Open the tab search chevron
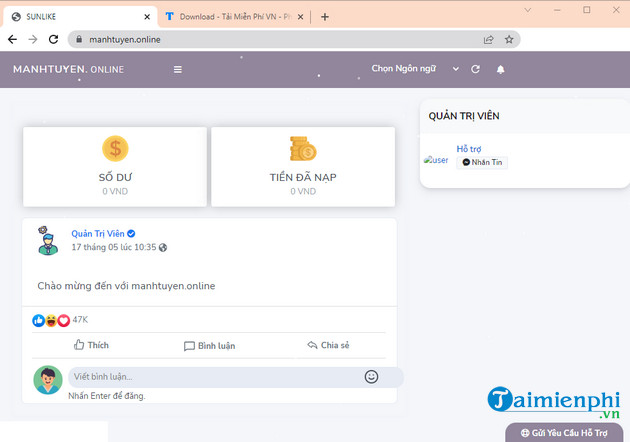 coord(528,10)
